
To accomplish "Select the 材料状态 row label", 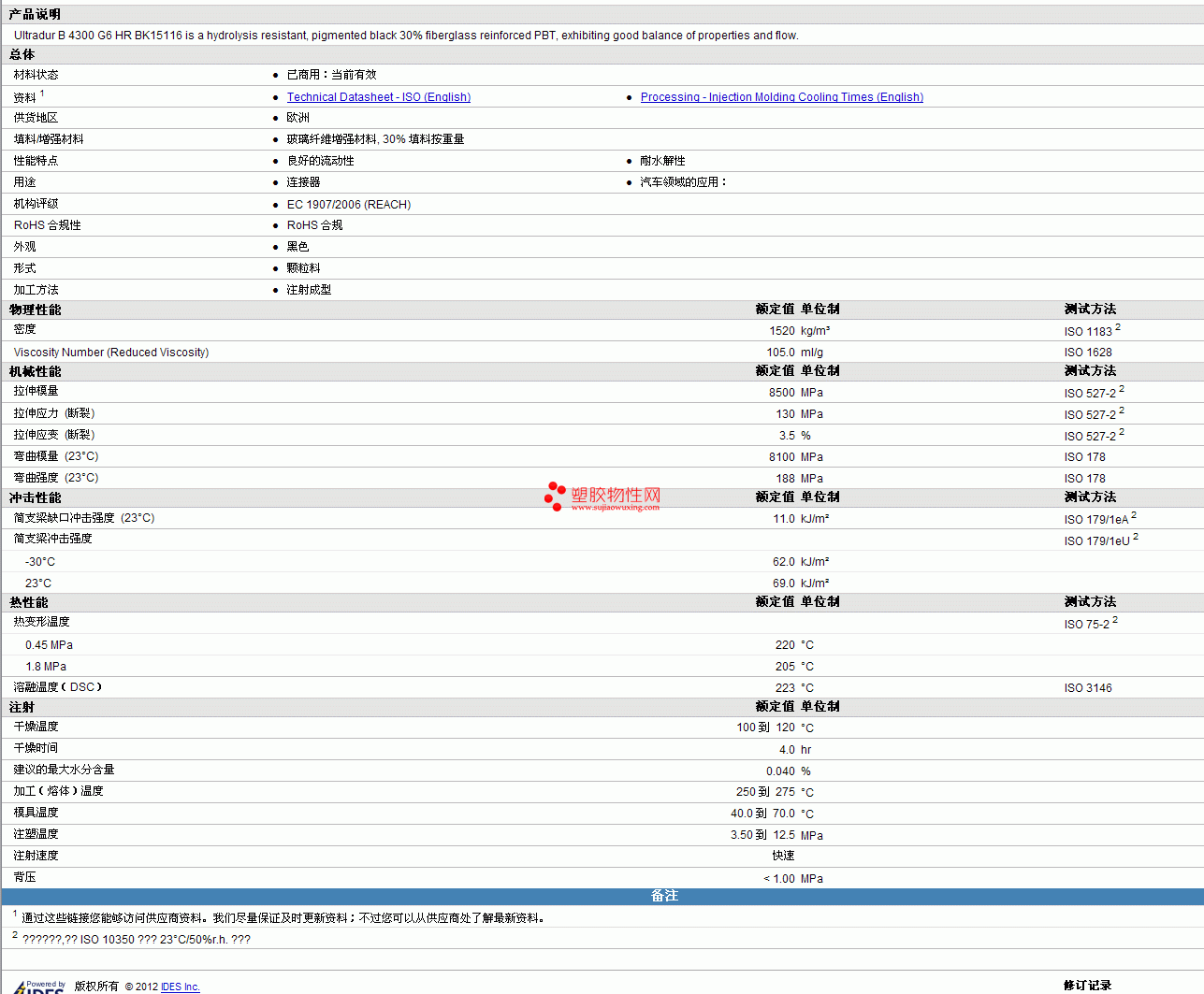I will click(36, 75).
